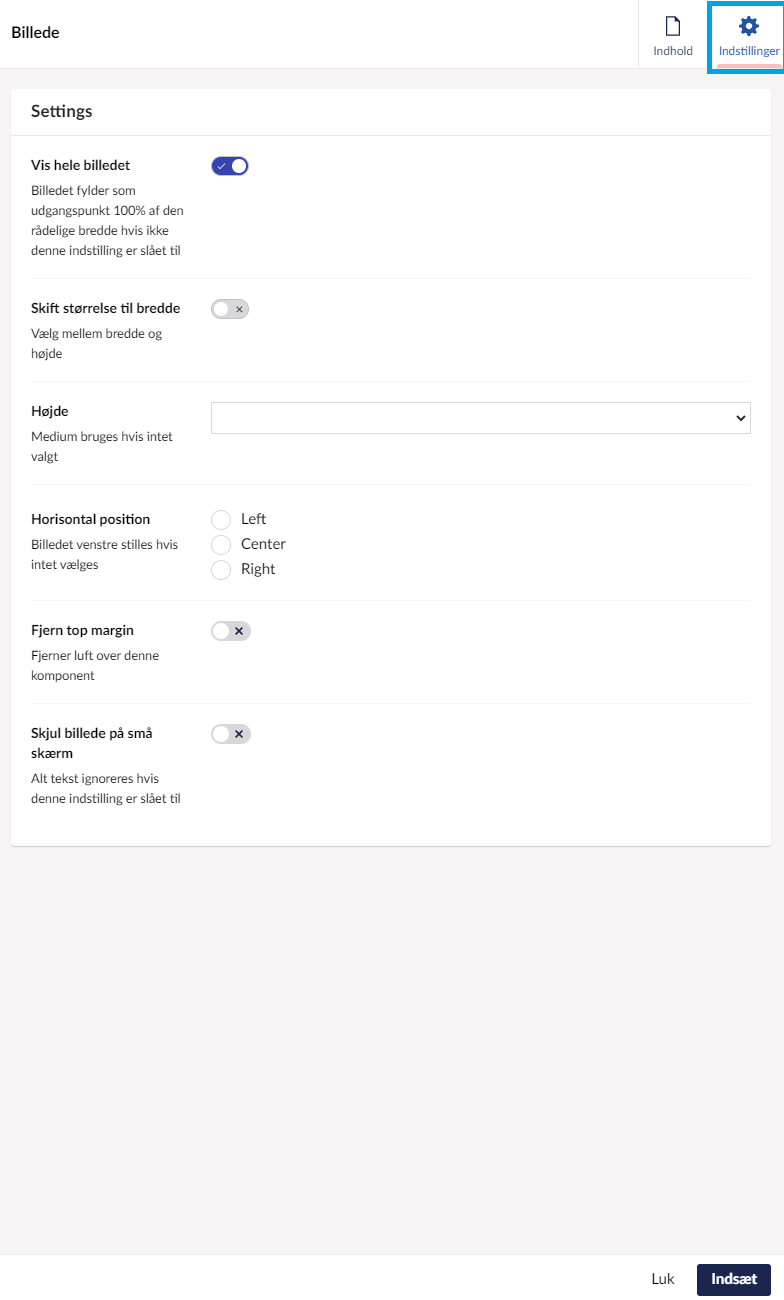The image size is (784, 1300).
Task: Enable the Fjern top margin switch
Action: (x=230, y=631)
